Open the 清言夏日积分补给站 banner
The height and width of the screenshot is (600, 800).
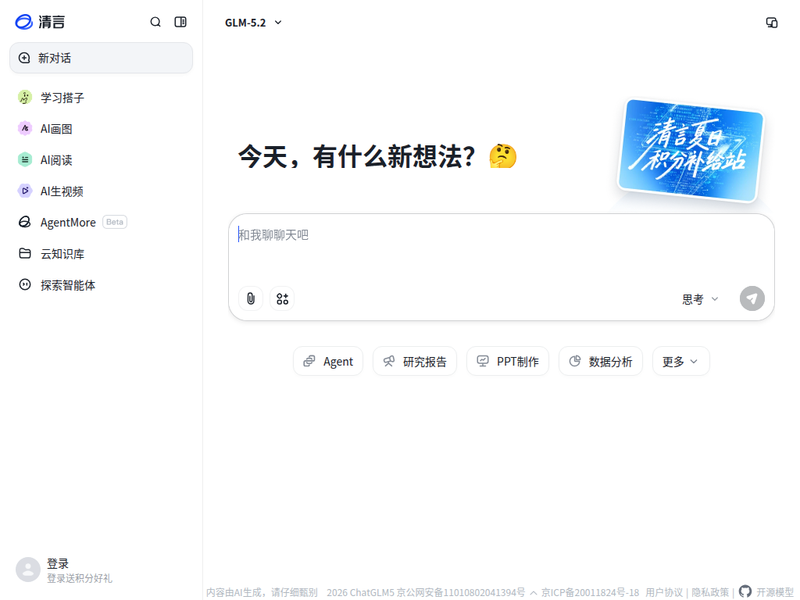[x=690, y=151]
